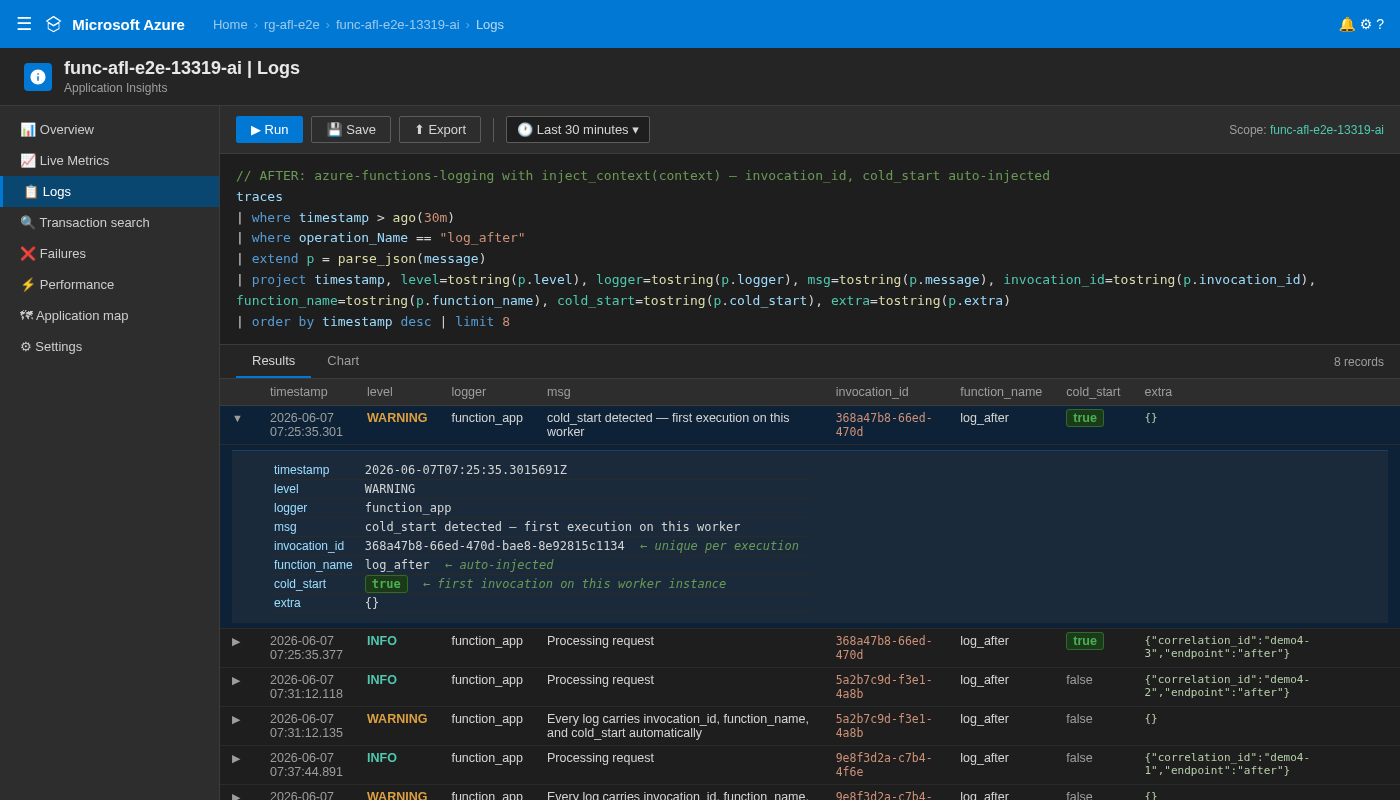Click the Application Insights resource icon
Viewport: 1400px width, 800px height.
pos(38,77)
